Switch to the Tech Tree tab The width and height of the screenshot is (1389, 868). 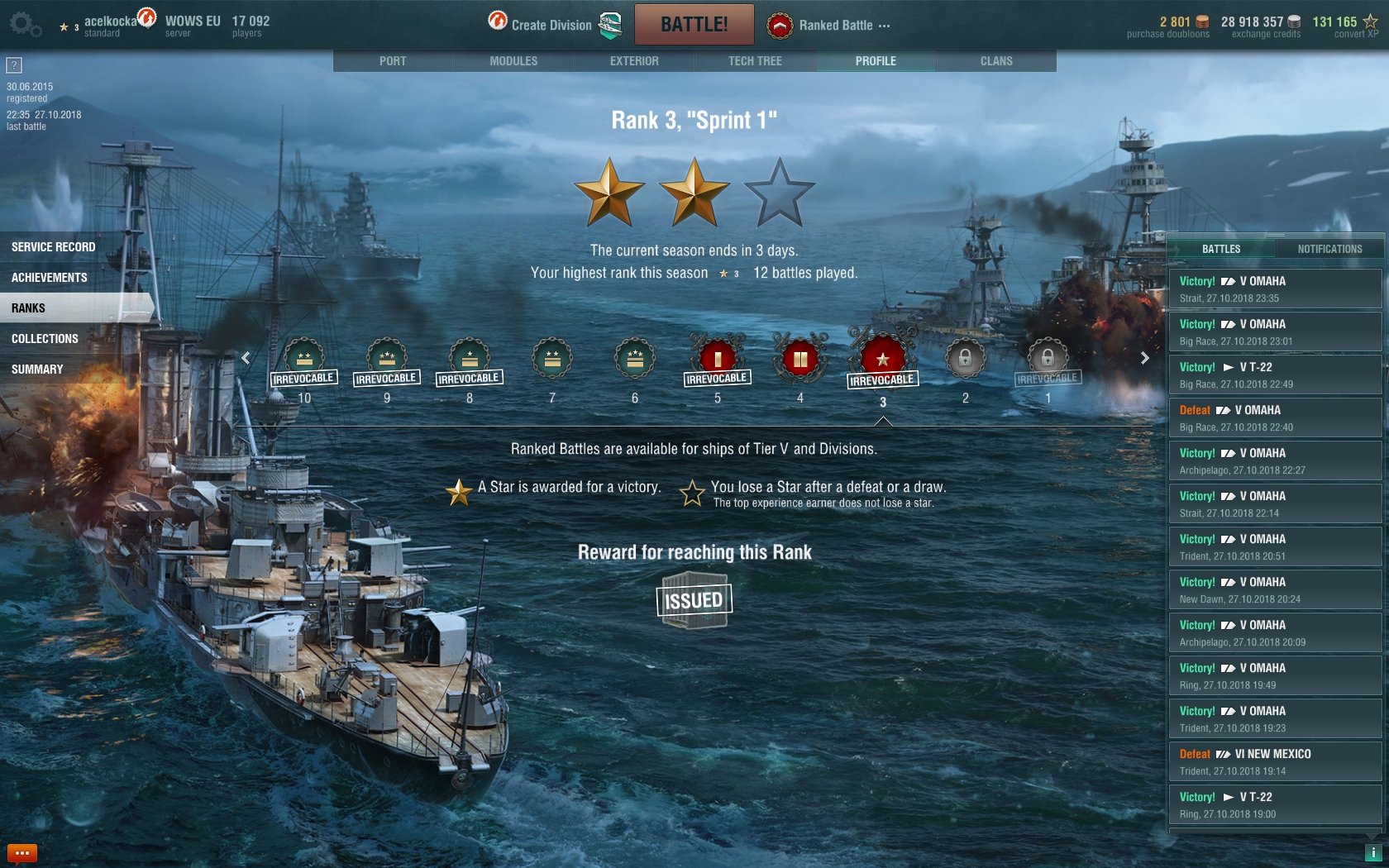pyautogui.click(x=755, y=61)
